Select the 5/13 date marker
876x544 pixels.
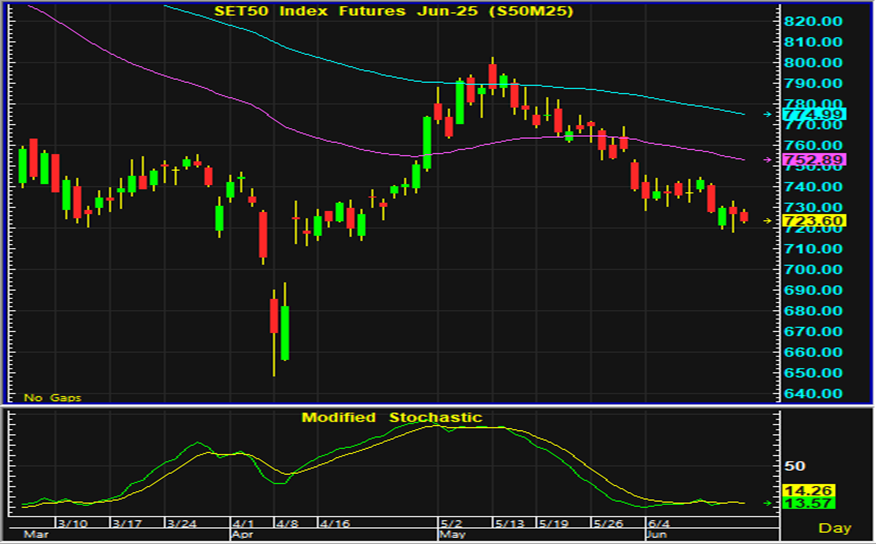point(510,523)
